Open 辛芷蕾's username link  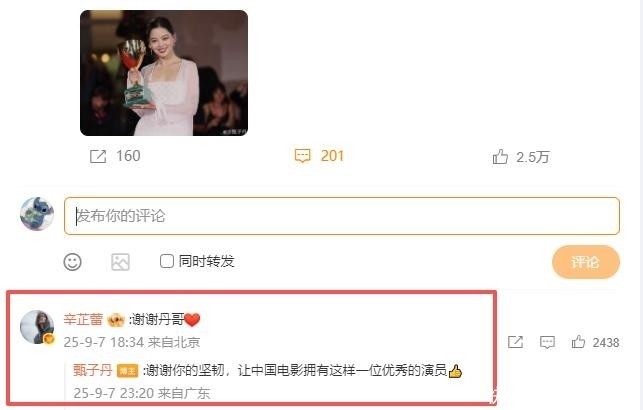click(x=83, y=319)
